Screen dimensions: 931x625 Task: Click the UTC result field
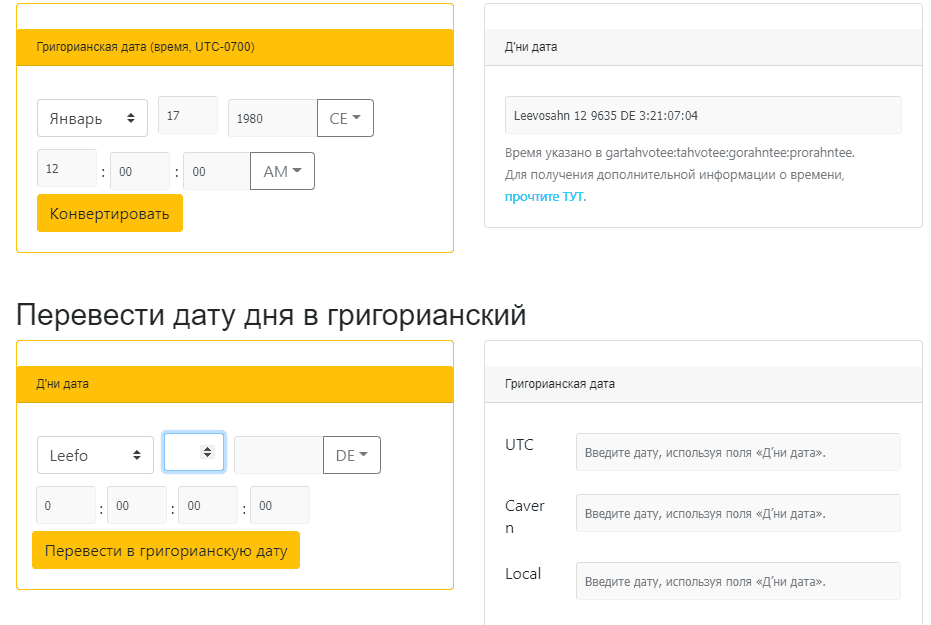click(x=737, y=451)
